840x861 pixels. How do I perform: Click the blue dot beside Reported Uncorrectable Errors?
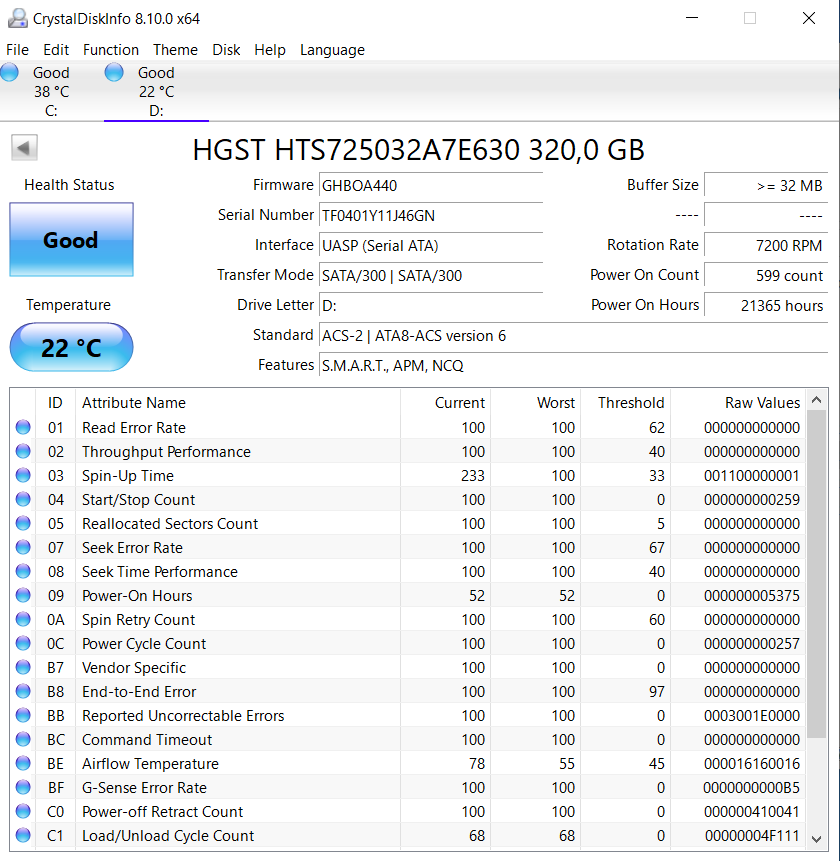(x=23, y=715)
